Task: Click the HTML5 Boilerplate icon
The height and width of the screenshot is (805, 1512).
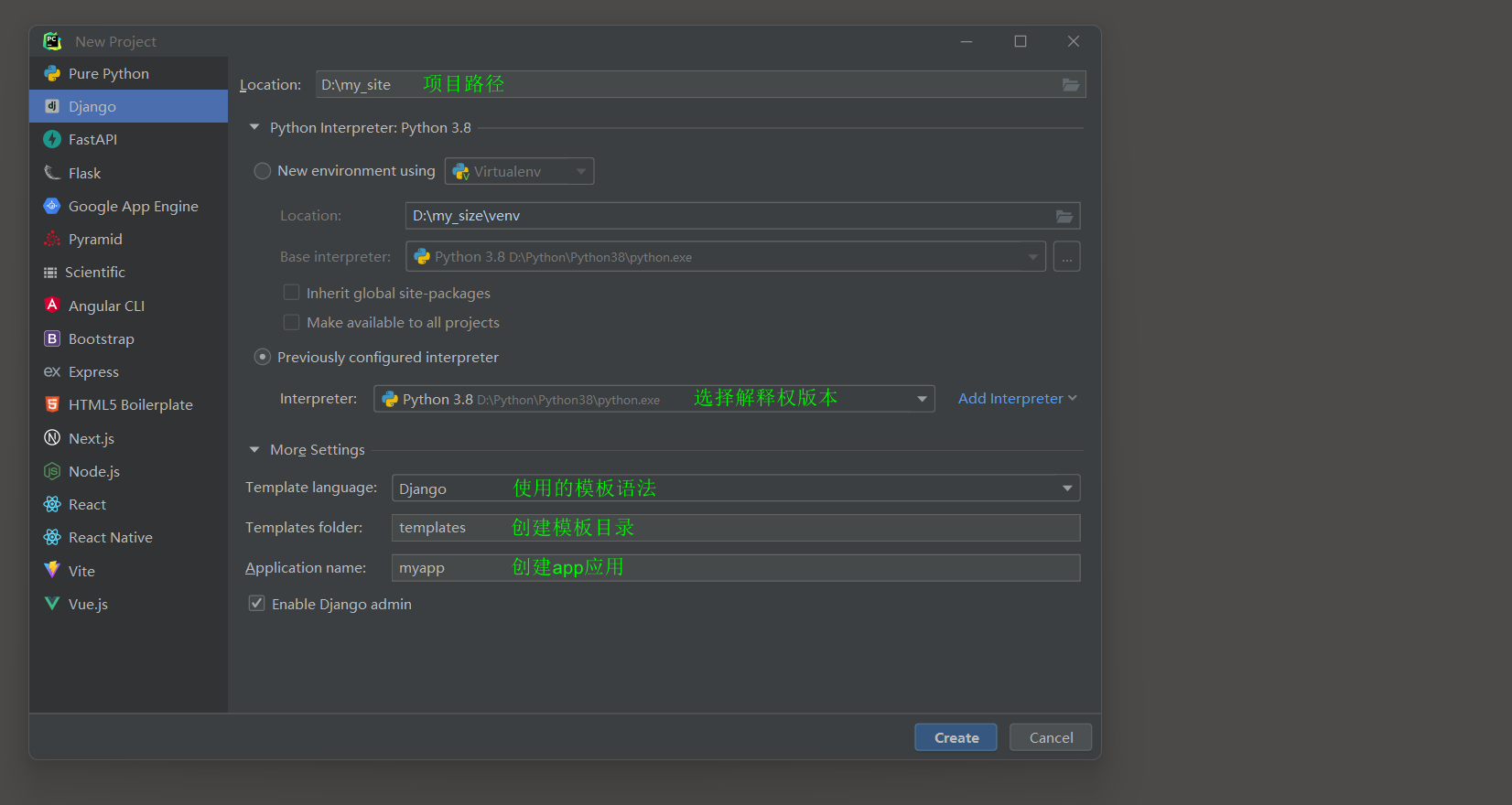Action: click(x=52, y=404)
